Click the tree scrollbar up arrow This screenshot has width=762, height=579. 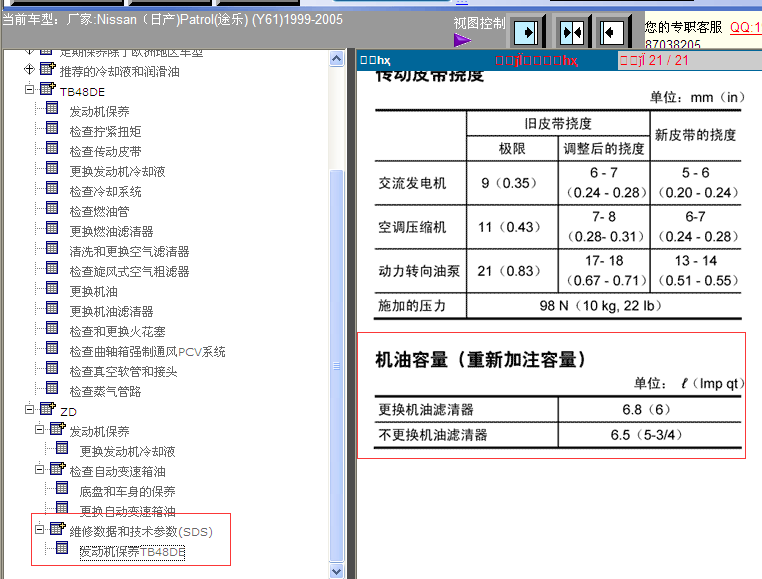(x=336, y=59)
